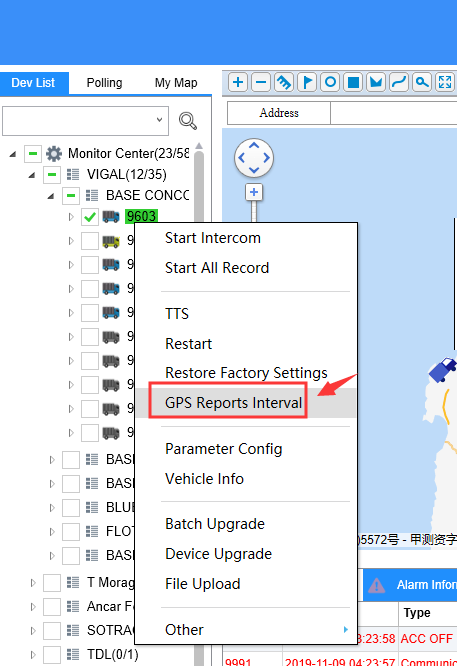
Task: Collapse the Monitor Center tree node
Action: click(x=13, y=154)
